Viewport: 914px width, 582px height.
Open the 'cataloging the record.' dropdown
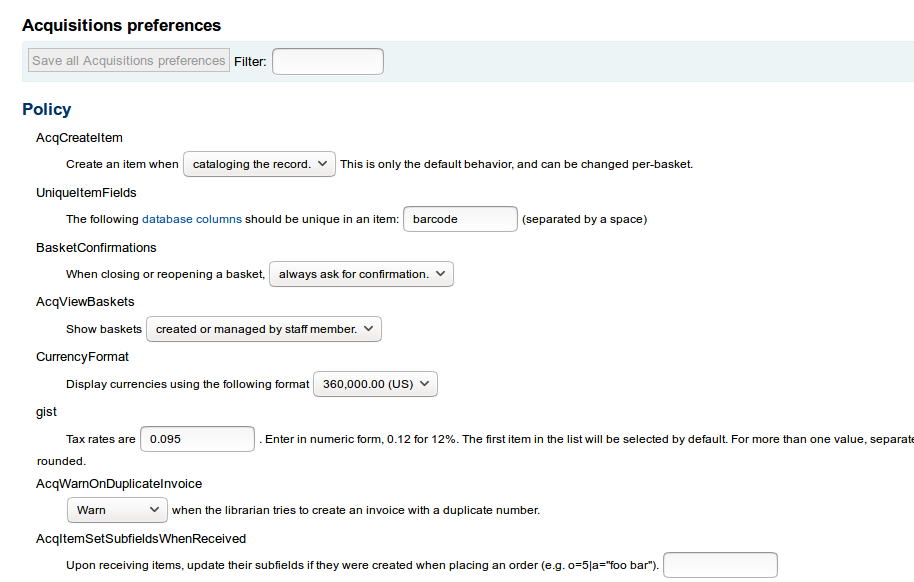pos(259,164)
